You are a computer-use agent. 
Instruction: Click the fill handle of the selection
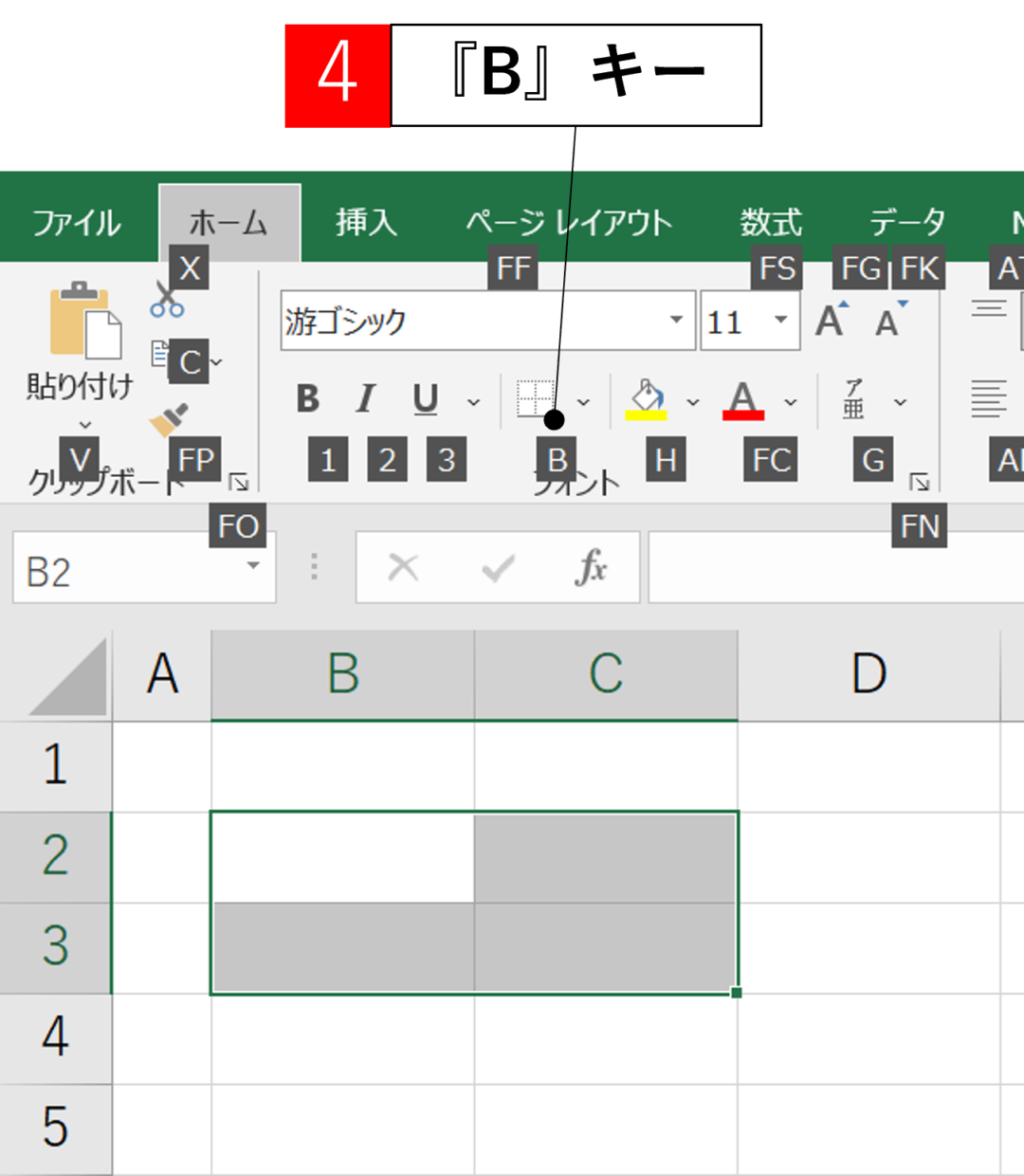click(737, 992)
